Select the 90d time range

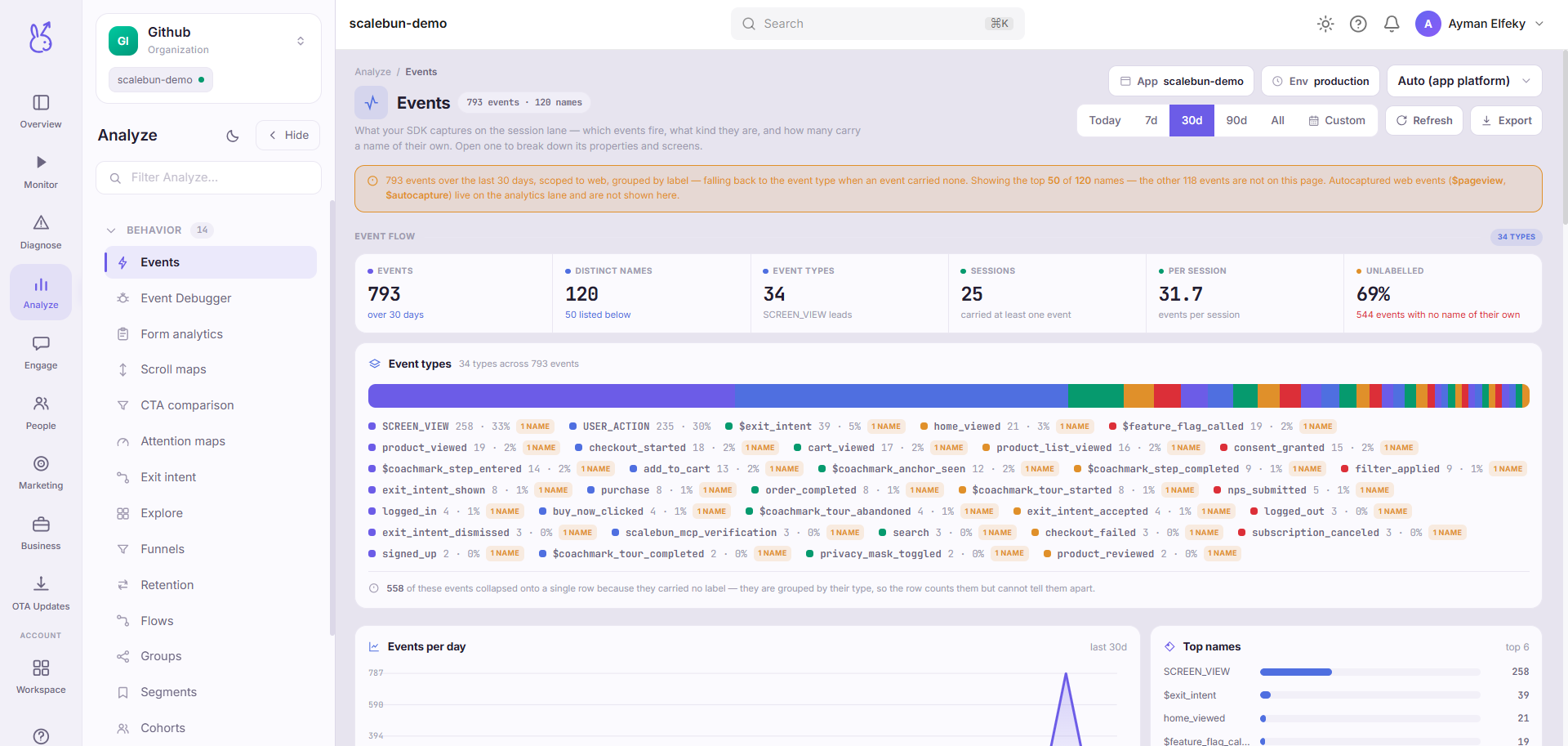pos(1236,120)
